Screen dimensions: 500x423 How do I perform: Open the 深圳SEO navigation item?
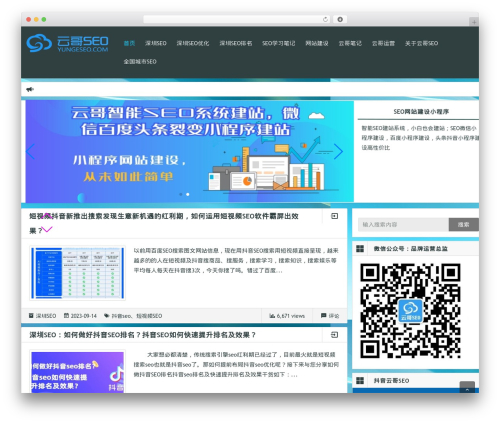tap(156, 43)
